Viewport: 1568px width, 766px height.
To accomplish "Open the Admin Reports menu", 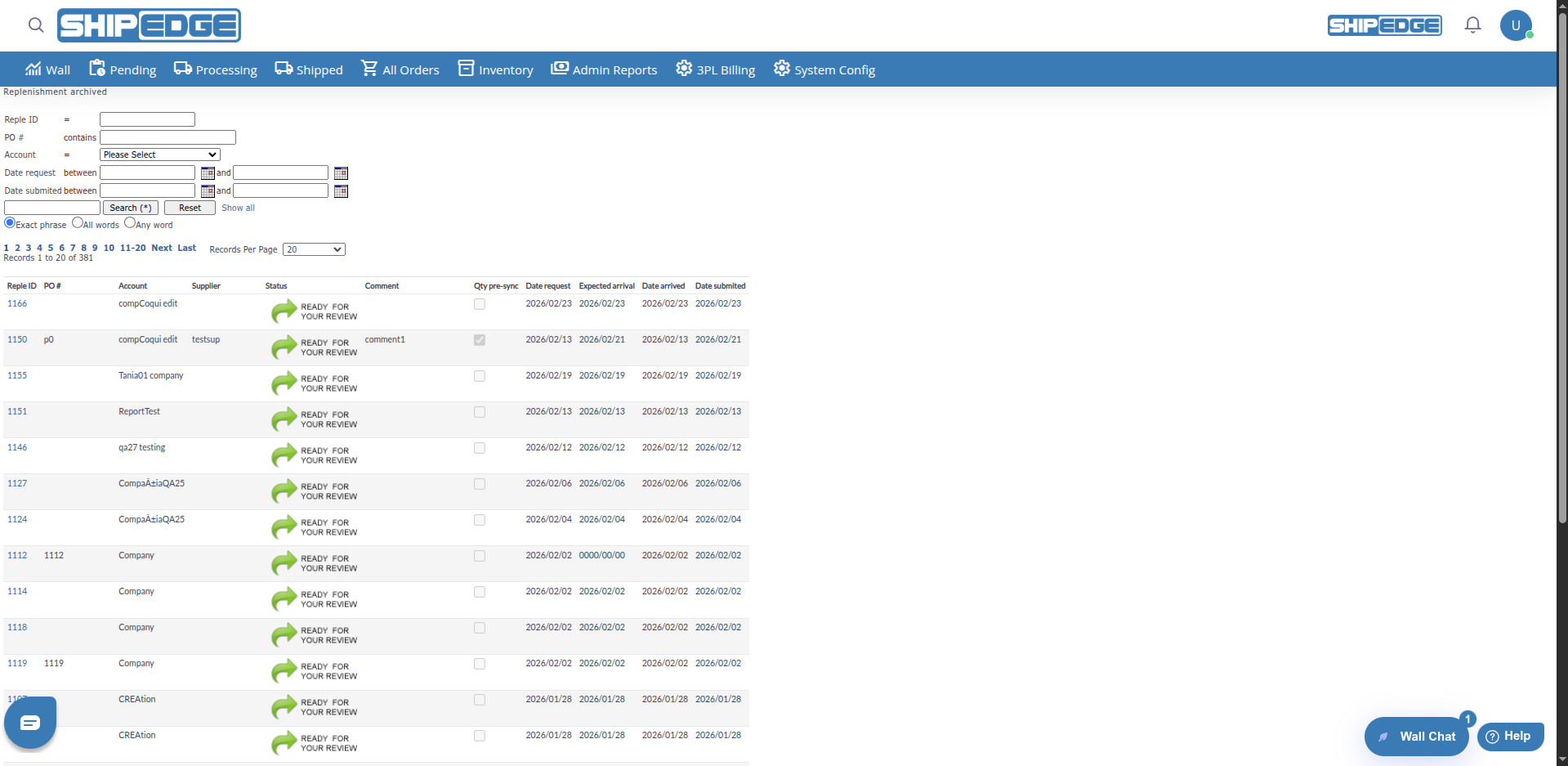I will (604, 69).
